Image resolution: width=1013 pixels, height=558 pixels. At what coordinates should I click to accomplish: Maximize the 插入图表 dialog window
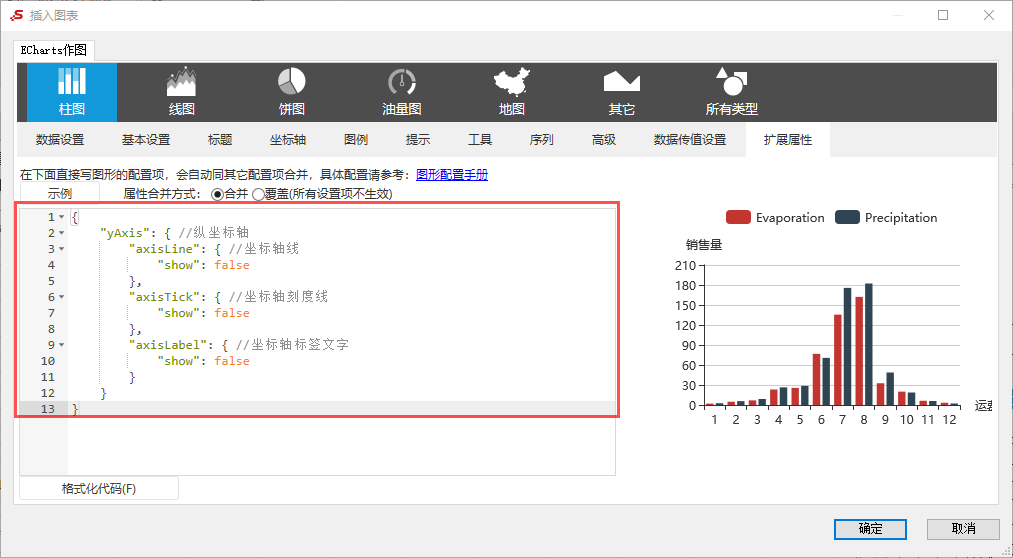pos(943,16)
